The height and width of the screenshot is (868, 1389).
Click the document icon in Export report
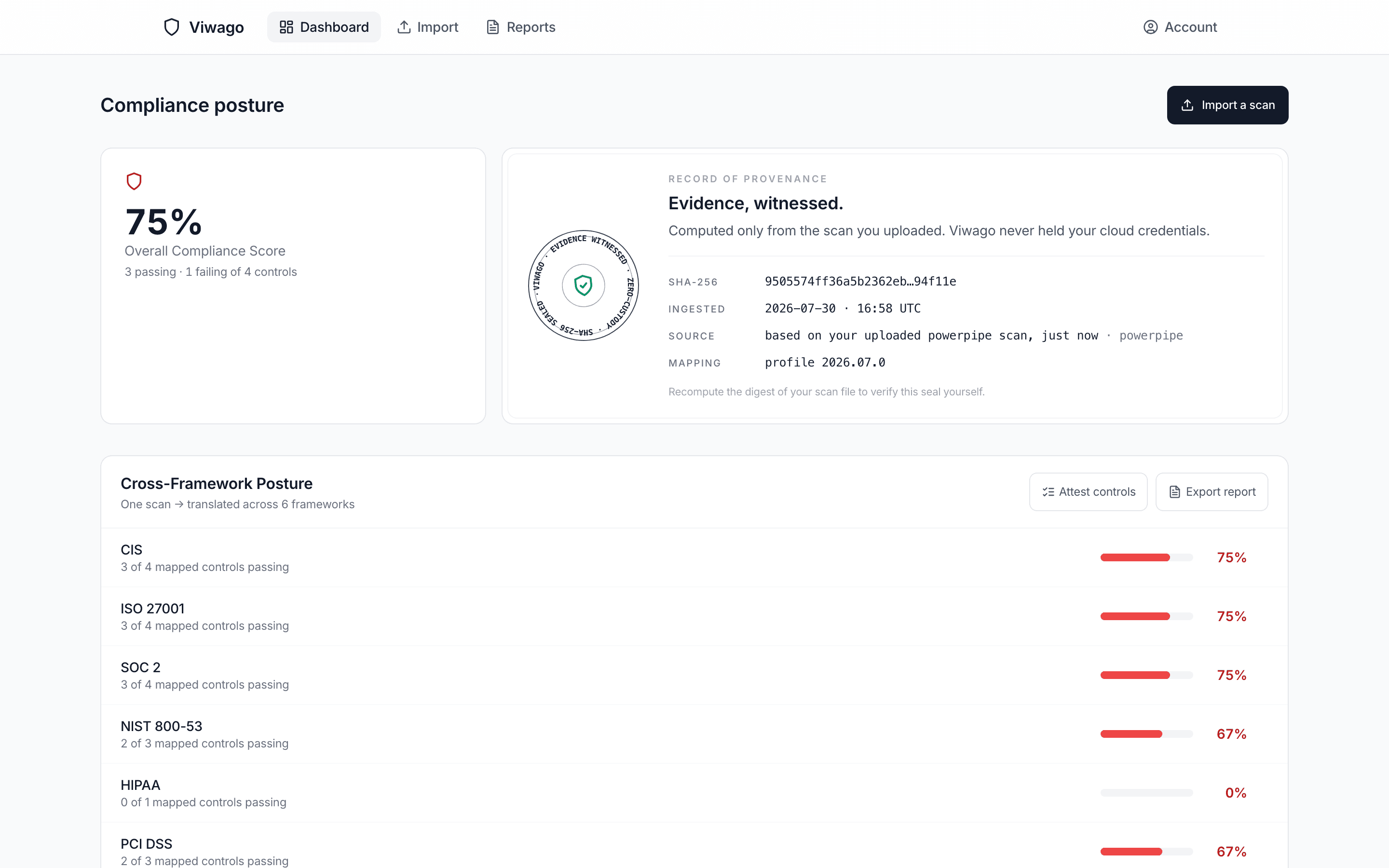[x=1174, y=492]
